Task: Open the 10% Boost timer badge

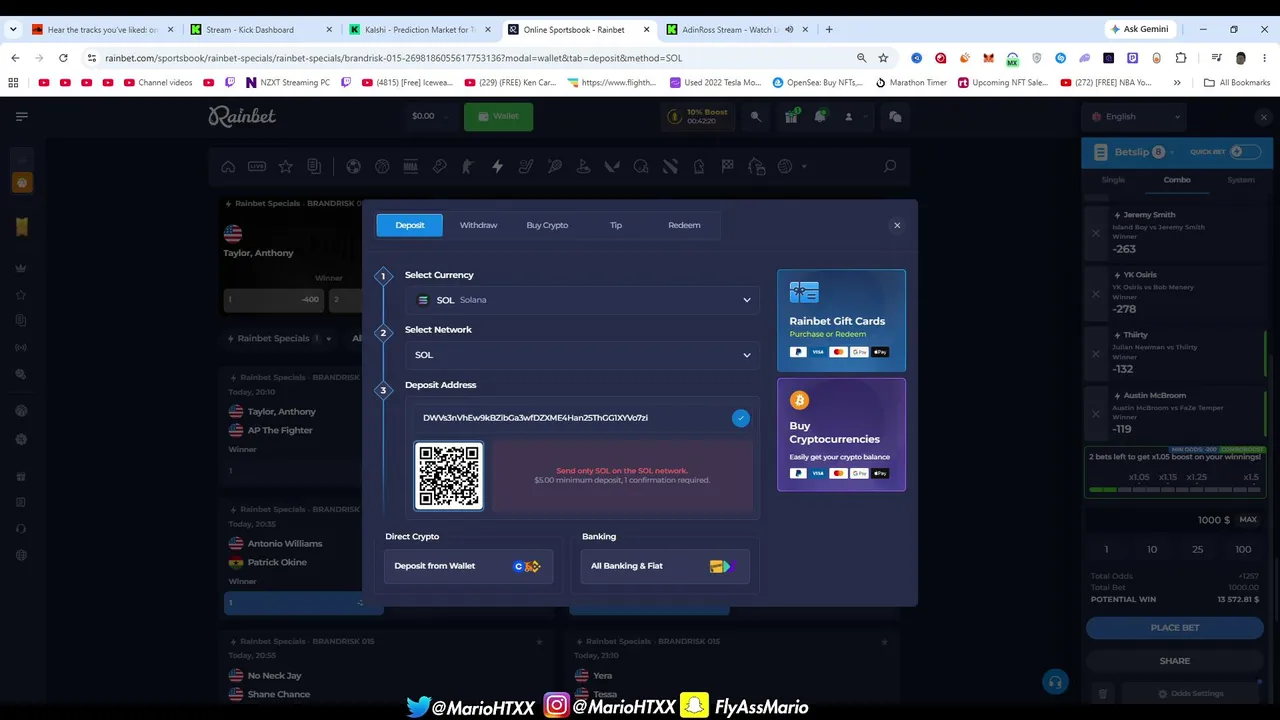Action: [x=696, y=116]
